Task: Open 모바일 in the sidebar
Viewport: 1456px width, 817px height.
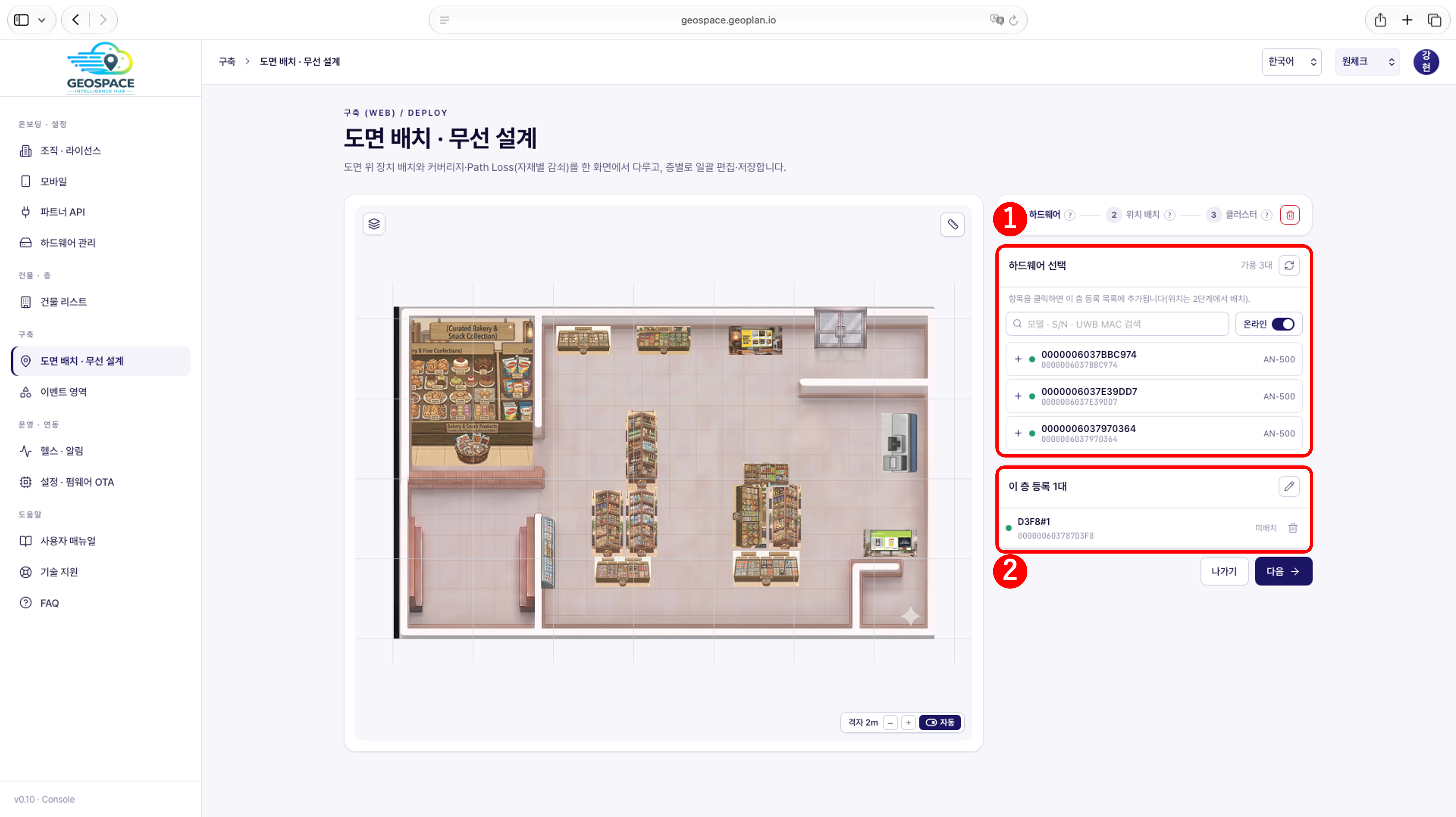Action: [x=101, y=181]
